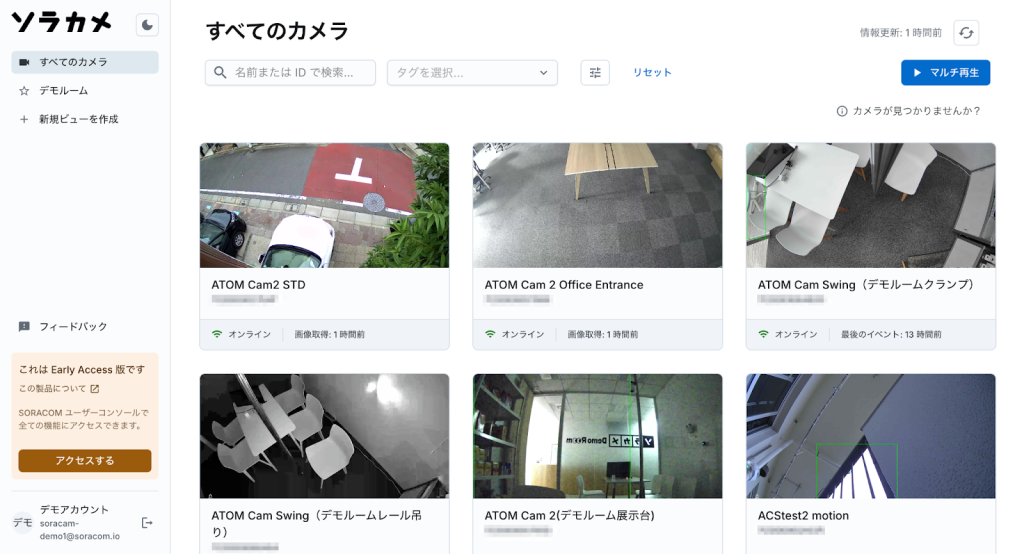
Task: Open the ACStest2 motion thumbnail
Action: [x=871, y=436]
